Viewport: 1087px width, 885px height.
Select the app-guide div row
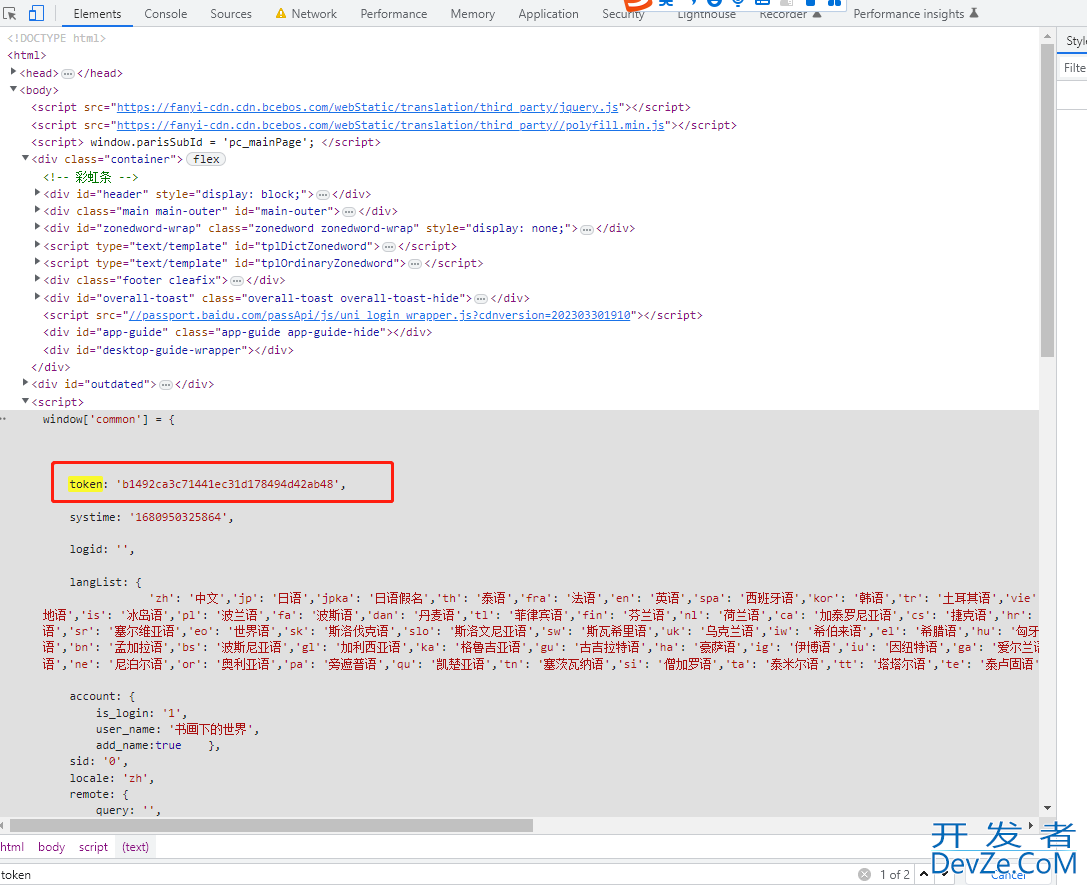point(238,333)
